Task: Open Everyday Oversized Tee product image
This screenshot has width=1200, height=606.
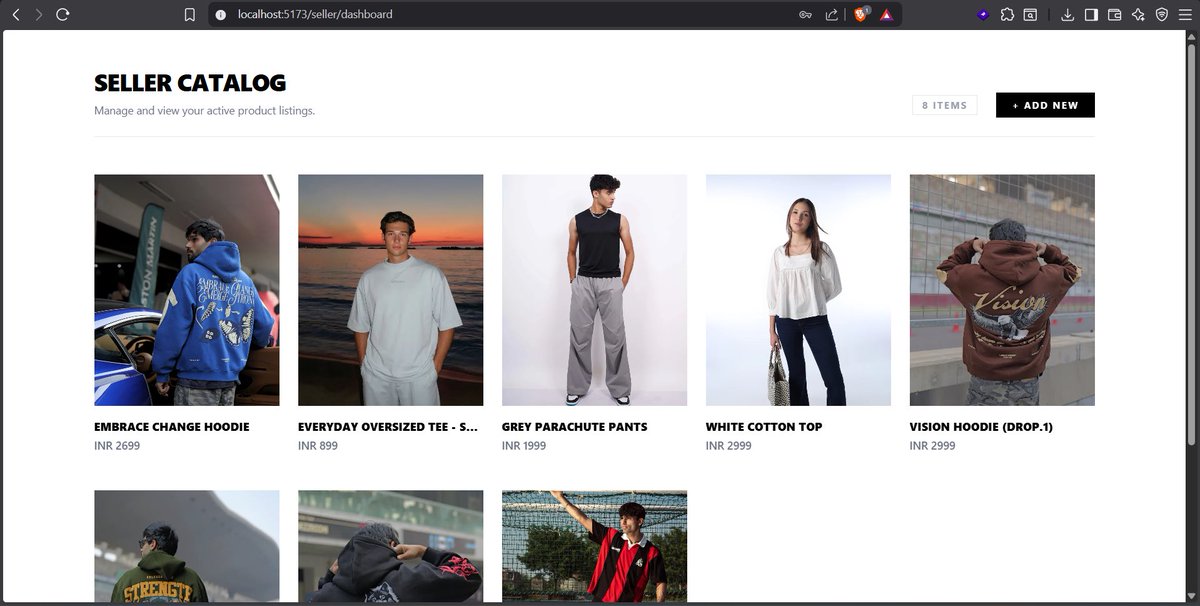Action: tap(391, 290)
